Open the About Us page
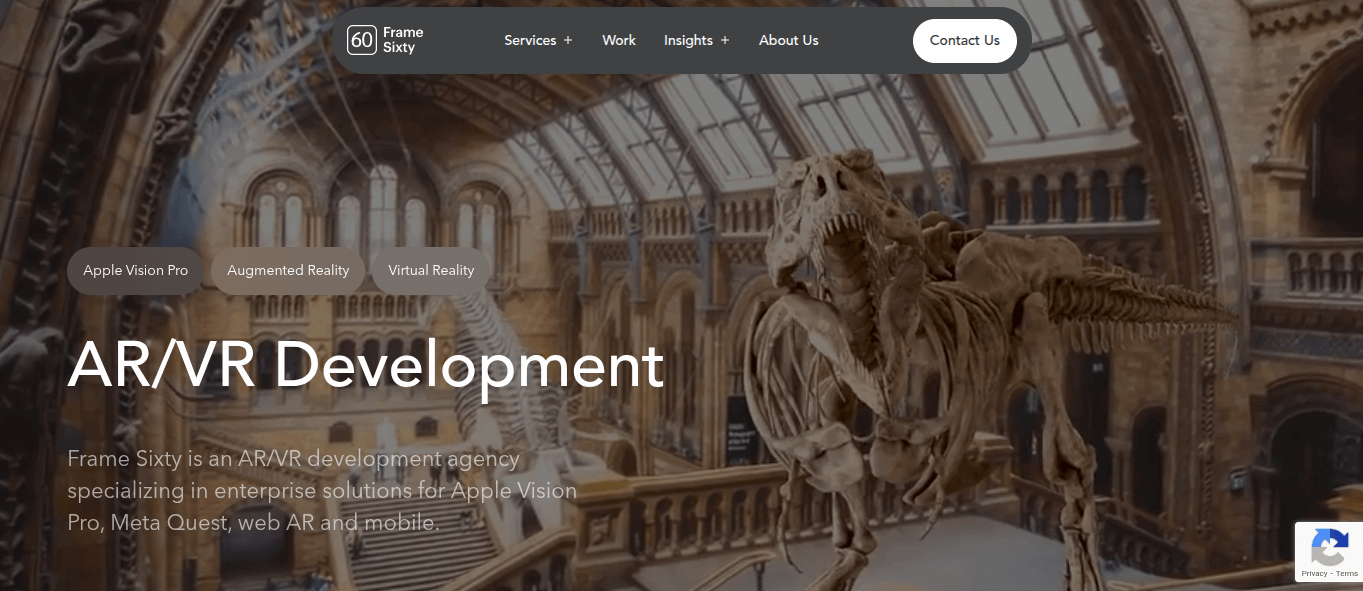 [789, 40]
